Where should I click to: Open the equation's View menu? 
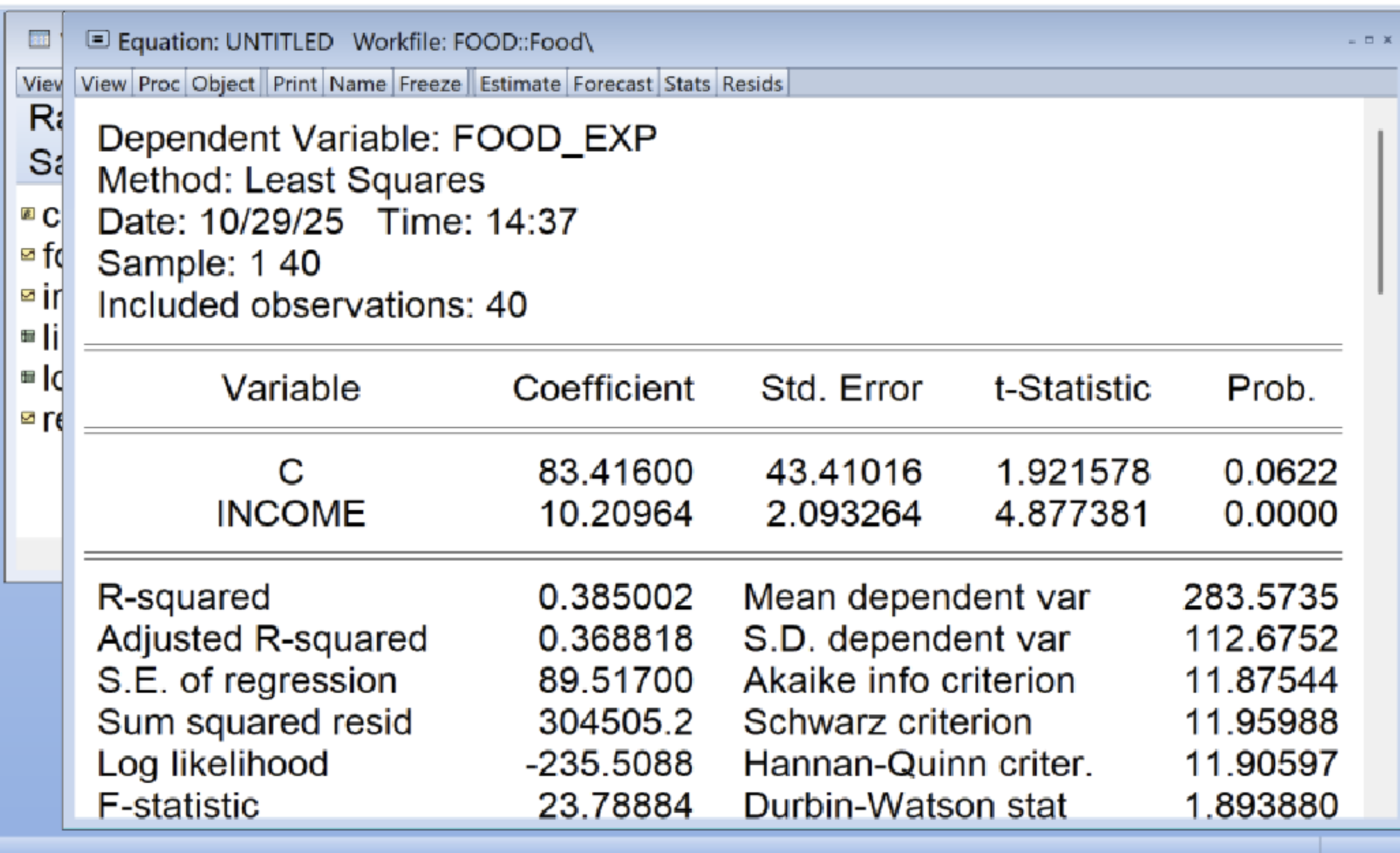click(x=103, y=84)
